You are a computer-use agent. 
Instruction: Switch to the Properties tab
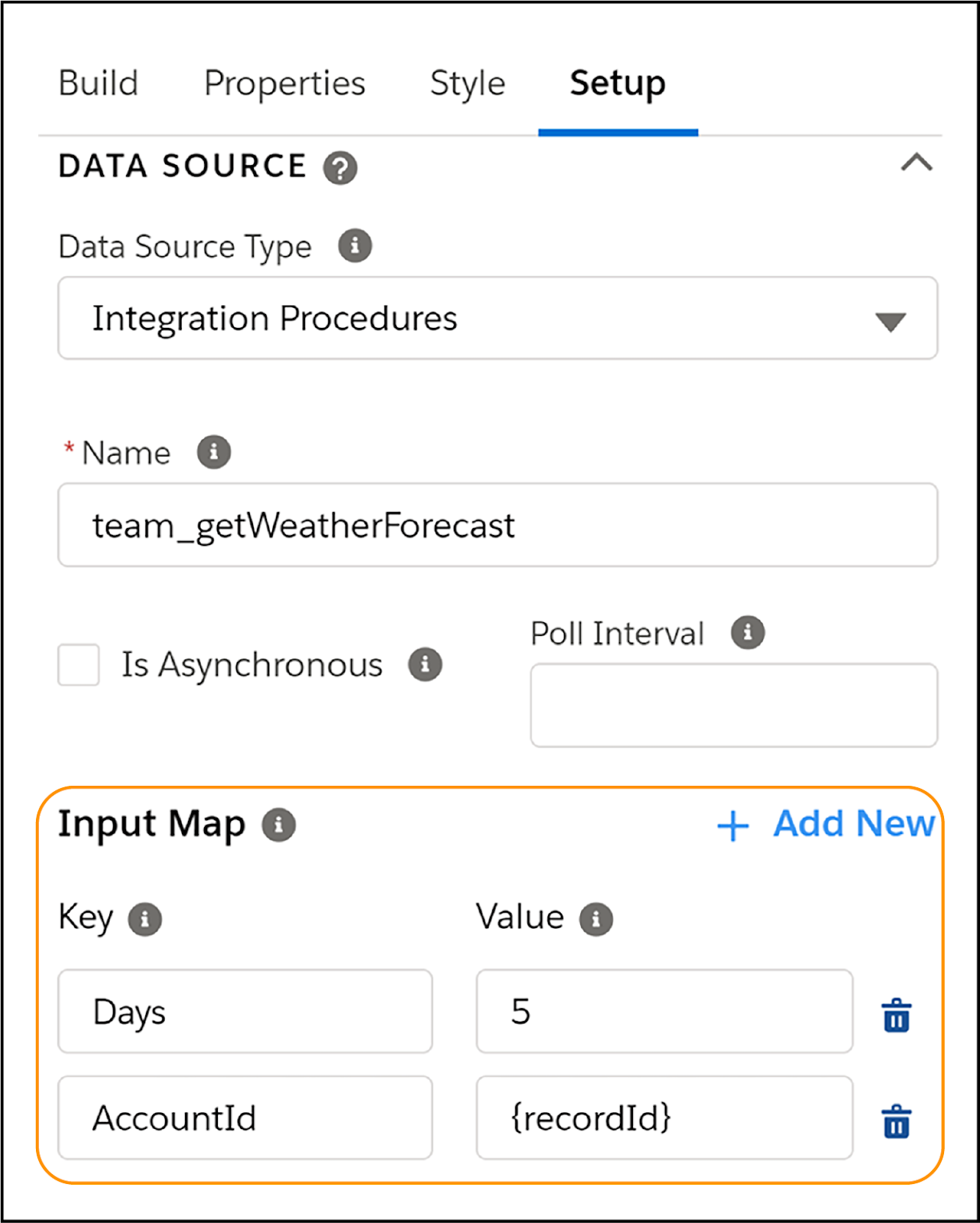284,83
